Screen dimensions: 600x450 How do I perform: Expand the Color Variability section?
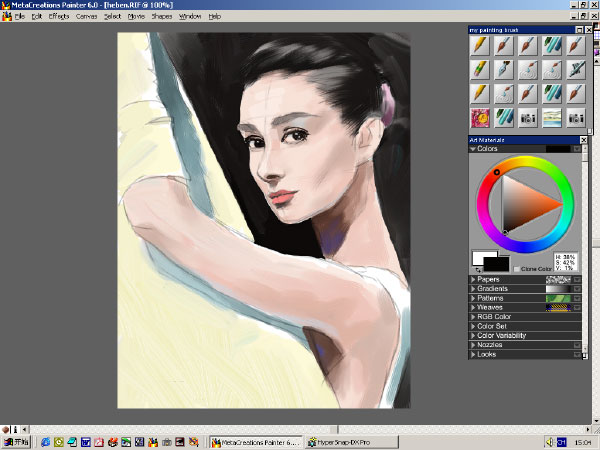point(473,336)
